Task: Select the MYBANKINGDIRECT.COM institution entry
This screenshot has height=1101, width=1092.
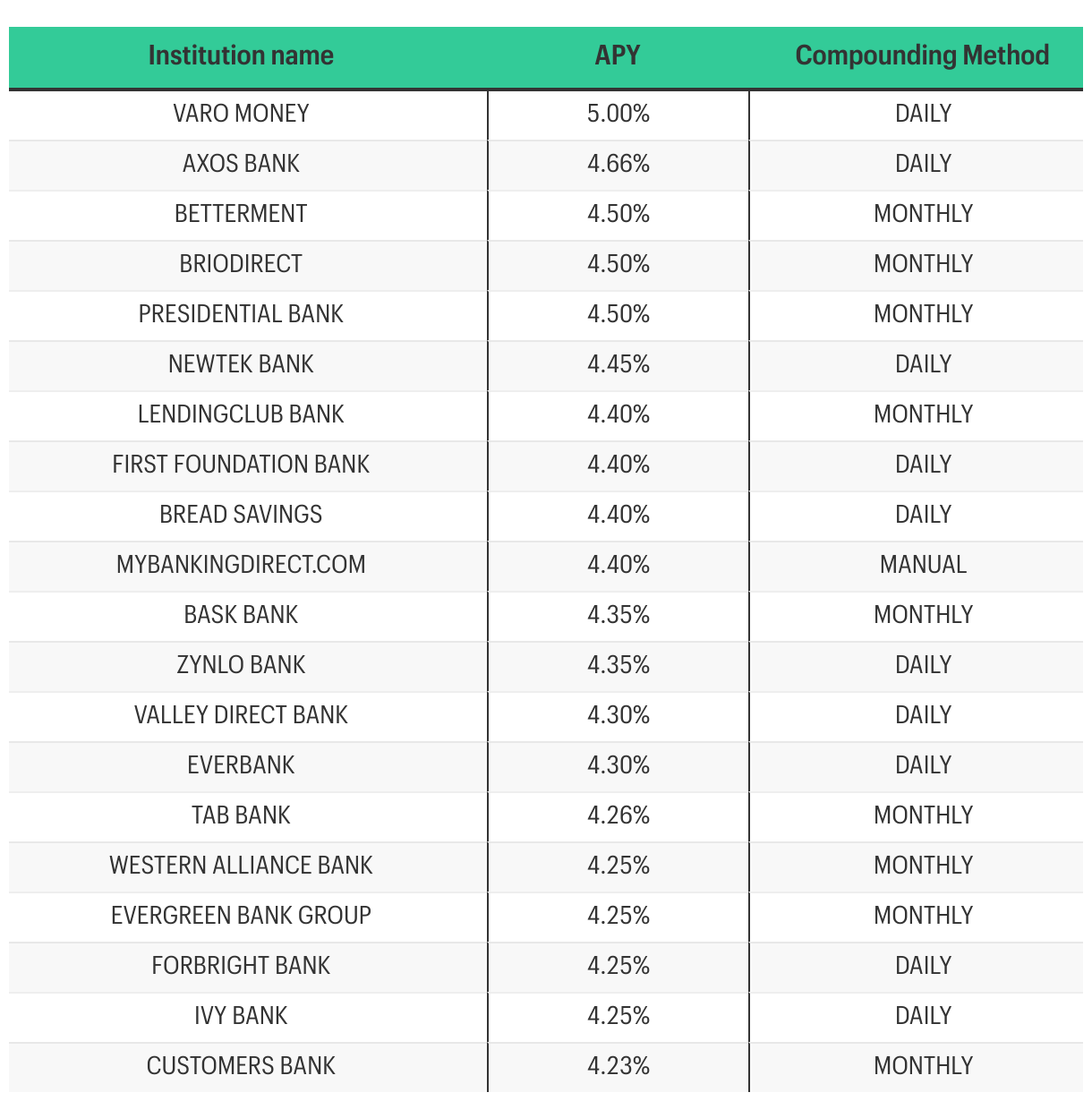Action: click(241, 565)
